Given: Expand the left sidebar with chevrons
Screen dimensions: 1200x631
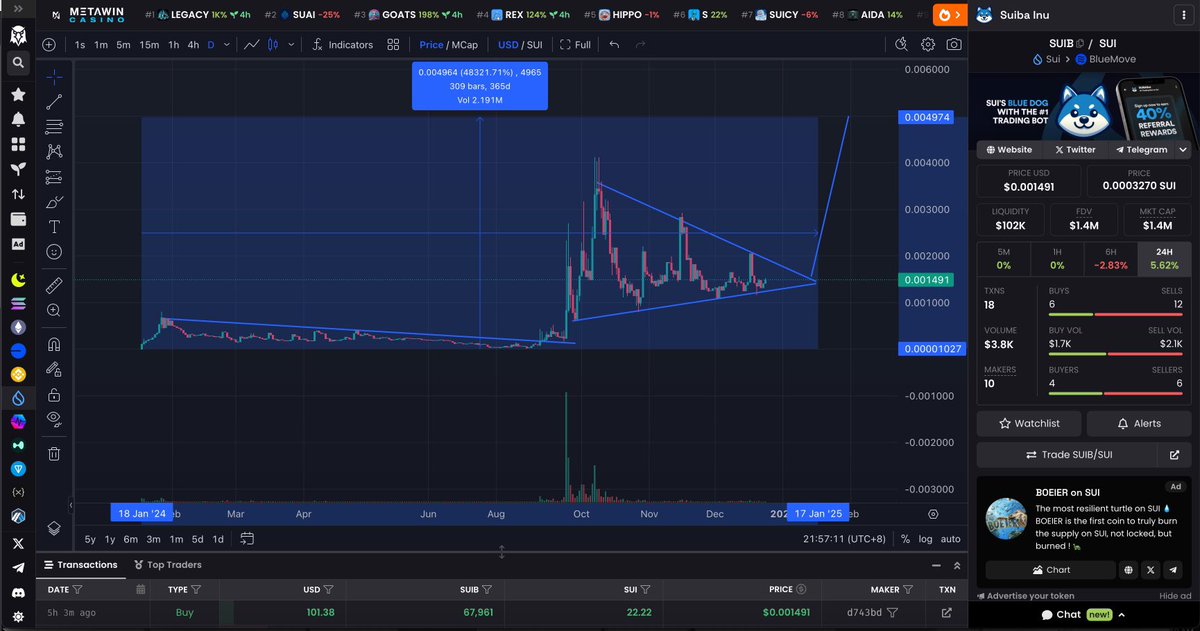Looking at the screenshot, I should point(18,7).
